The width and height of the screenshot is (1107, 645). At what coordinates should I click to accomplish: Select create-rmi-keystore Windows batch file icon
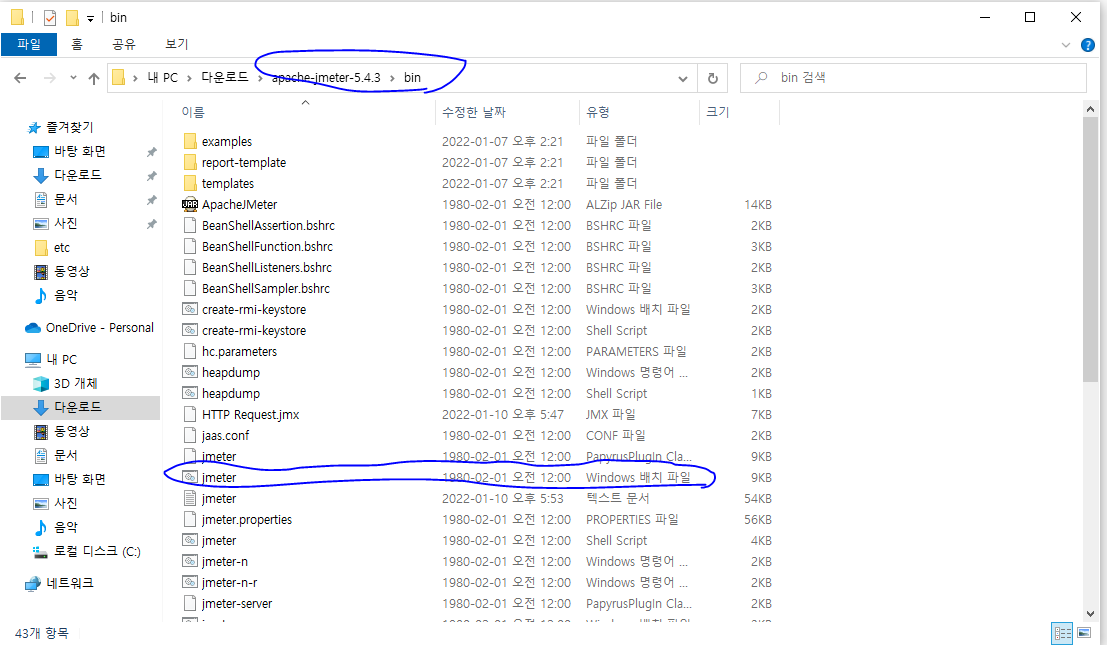coord(190,309)
